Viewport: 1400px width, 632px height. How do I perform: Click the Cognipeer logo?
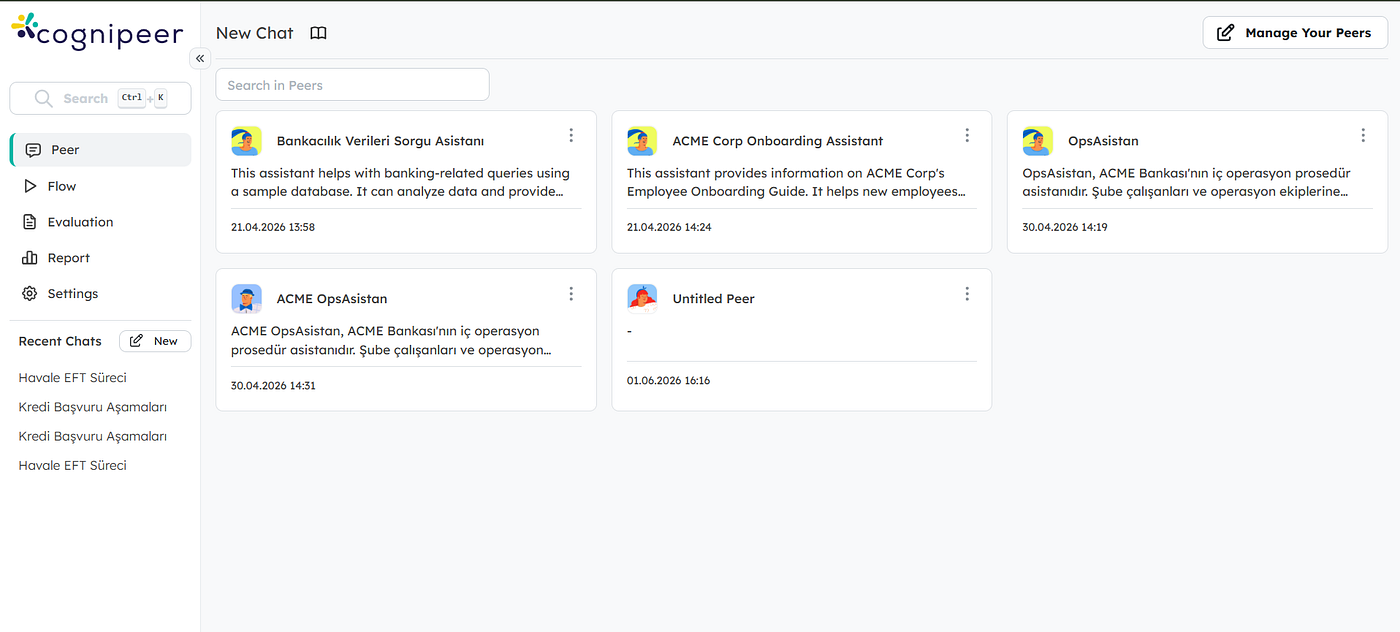click(97, 32)
